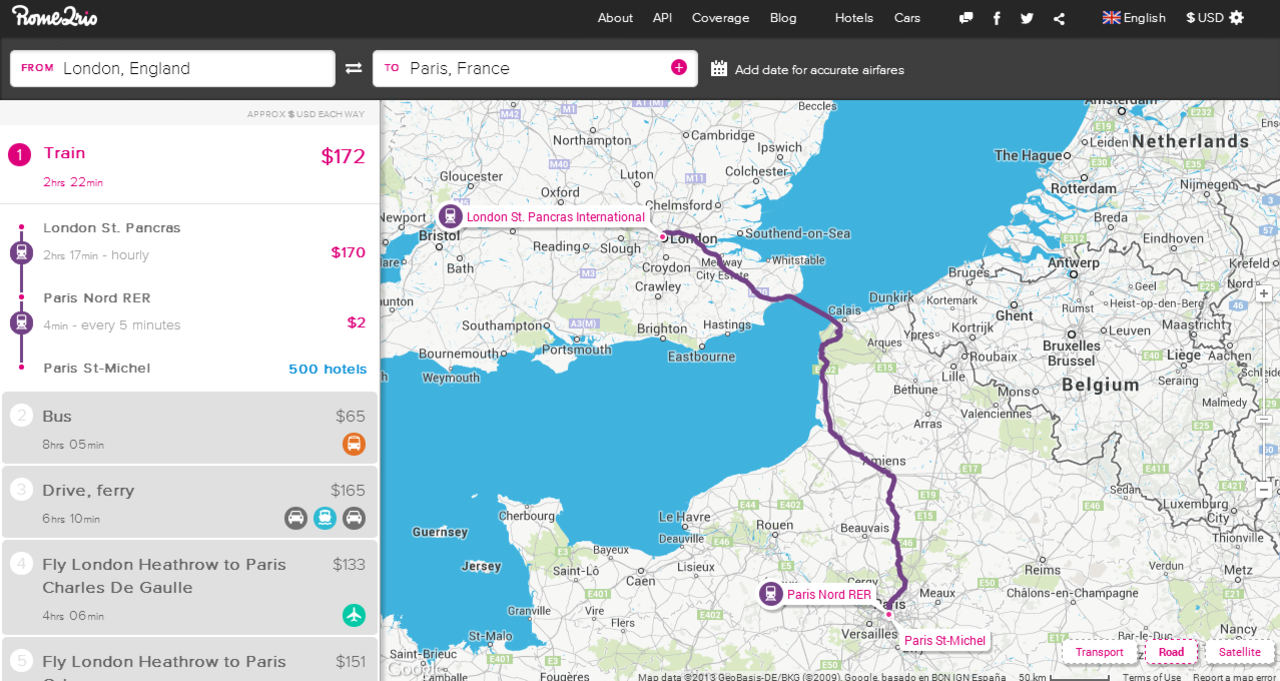
Task: Select the number 1 route badge for Train
Action: [x=19, y=154]
